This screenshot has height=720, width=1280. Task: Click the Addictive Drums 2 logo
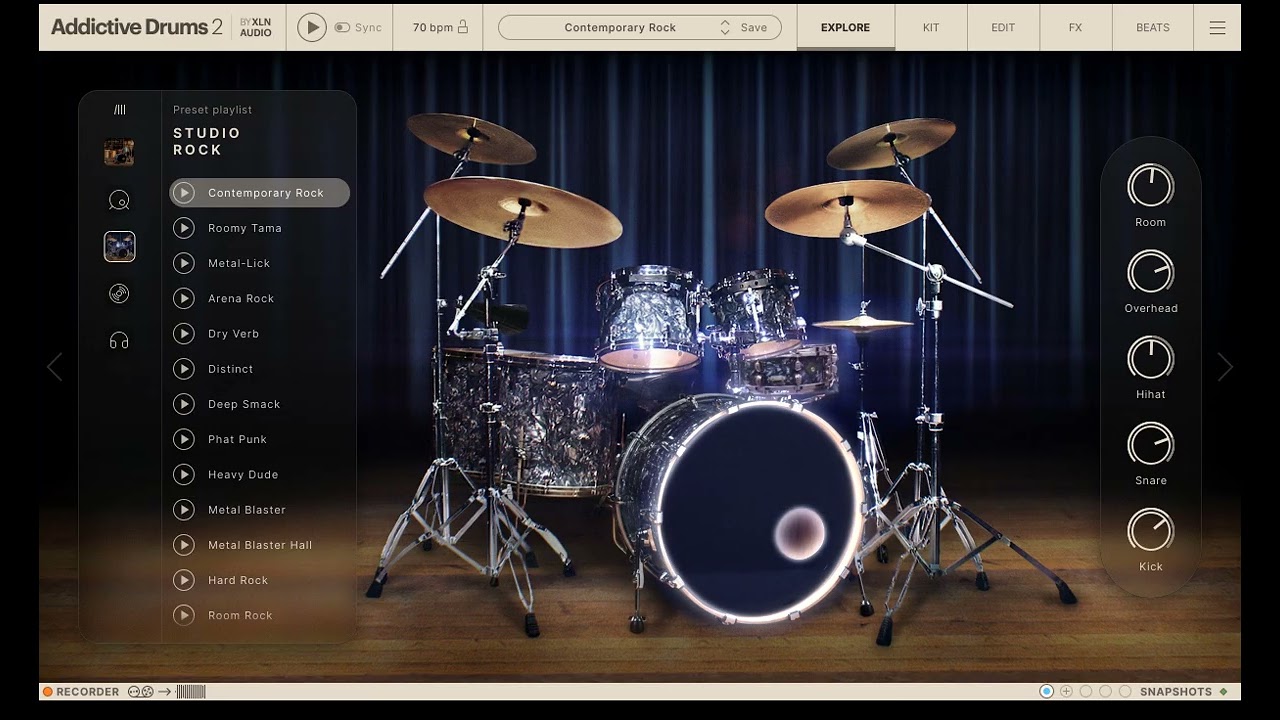tap(137, 27)
